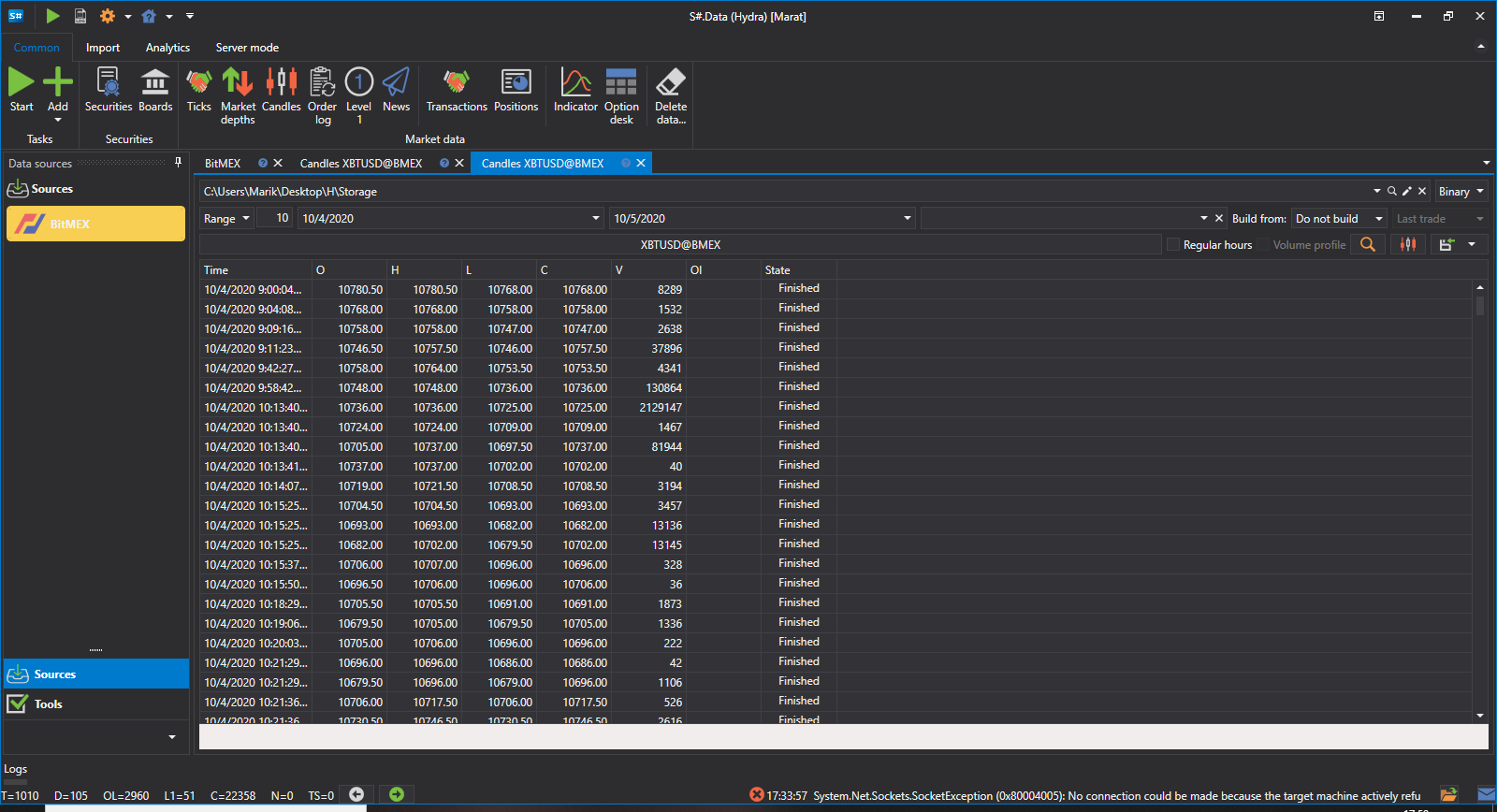This screenshot has height=812, width=1497.
Task: Select the BitMEX source button
Action: tap(96, 224)
